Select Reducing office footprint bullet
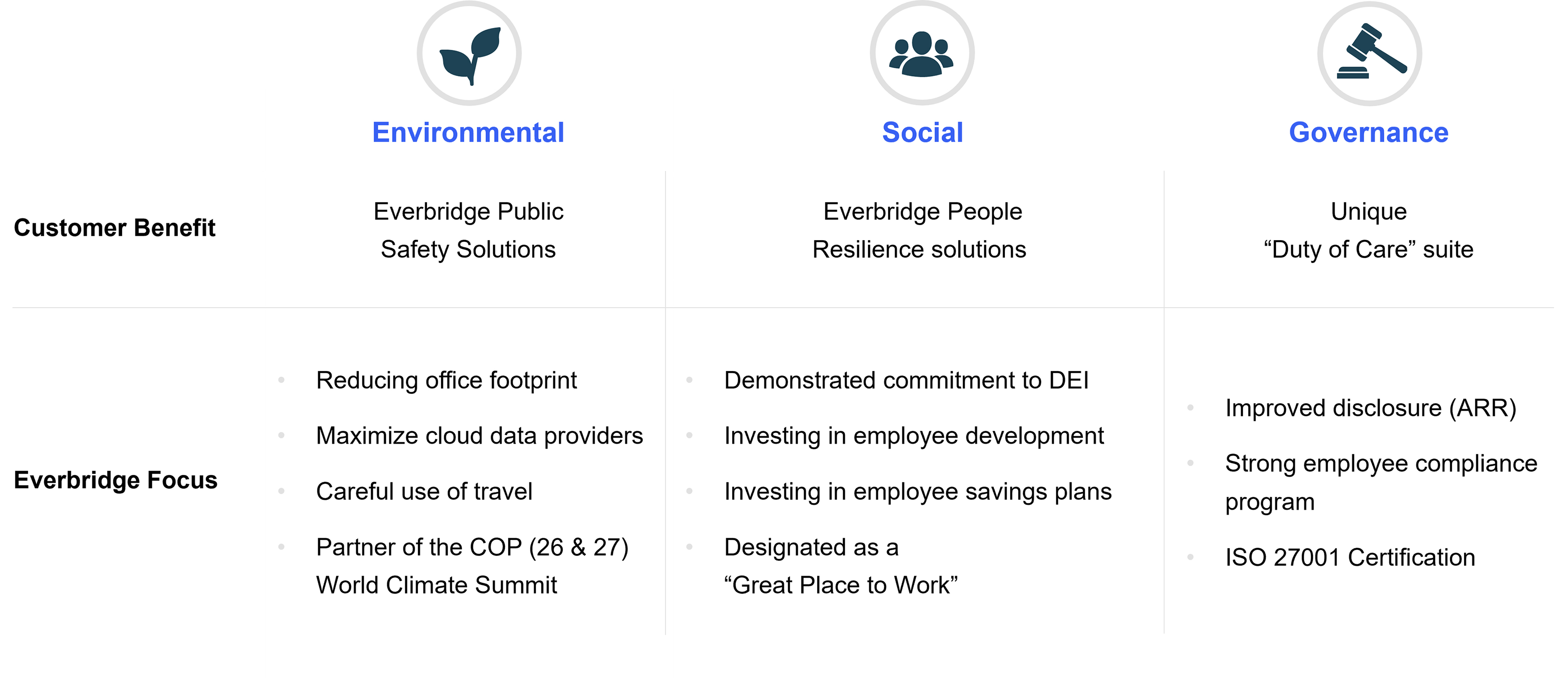Image resolution: width=1568 pixels, height=681 pixels. 446,381
